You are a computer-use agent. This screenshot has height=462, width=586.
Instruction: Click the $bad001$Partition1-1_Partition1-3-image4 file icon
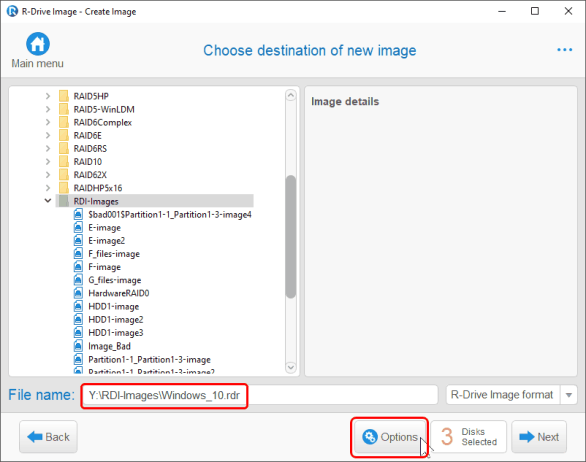tap(78, 214)
